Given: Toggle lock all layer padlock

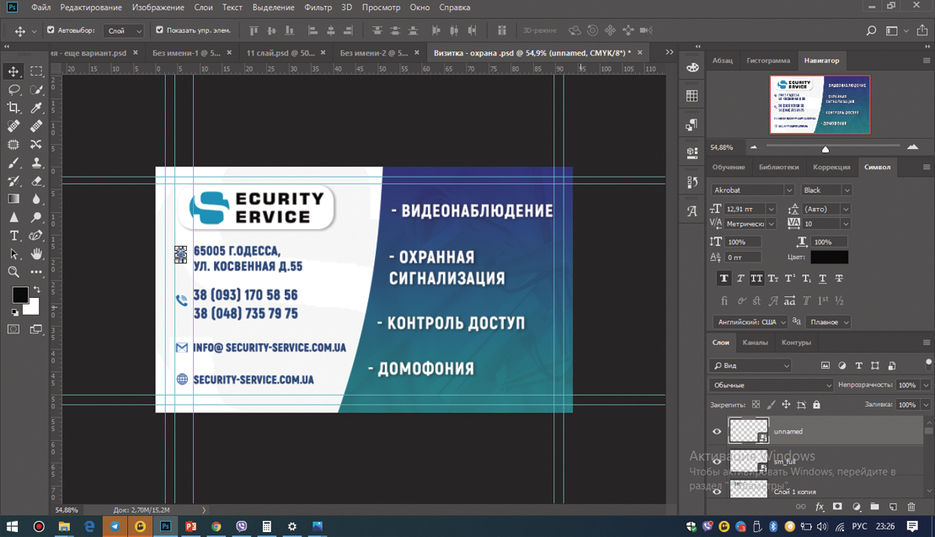Looking at the screenshot, I should 816,405.
